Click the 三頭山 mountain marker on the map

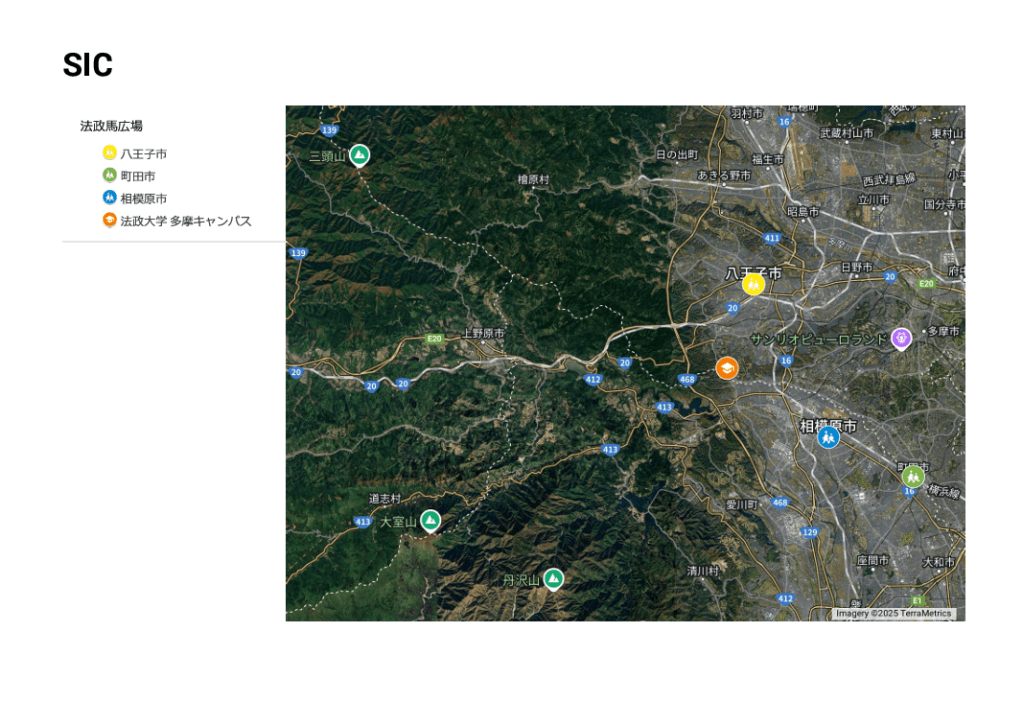pos(359,155)
